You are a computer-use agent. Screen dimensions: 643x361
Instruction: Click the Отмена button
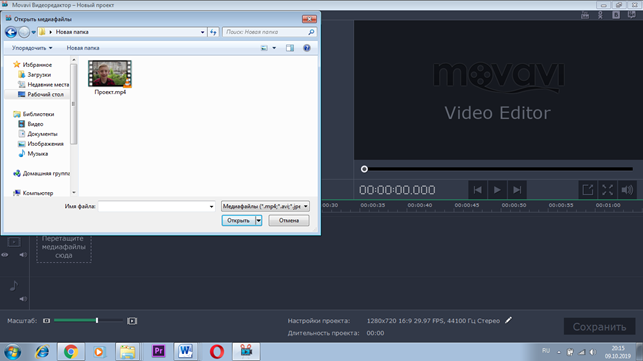[289, 221]
